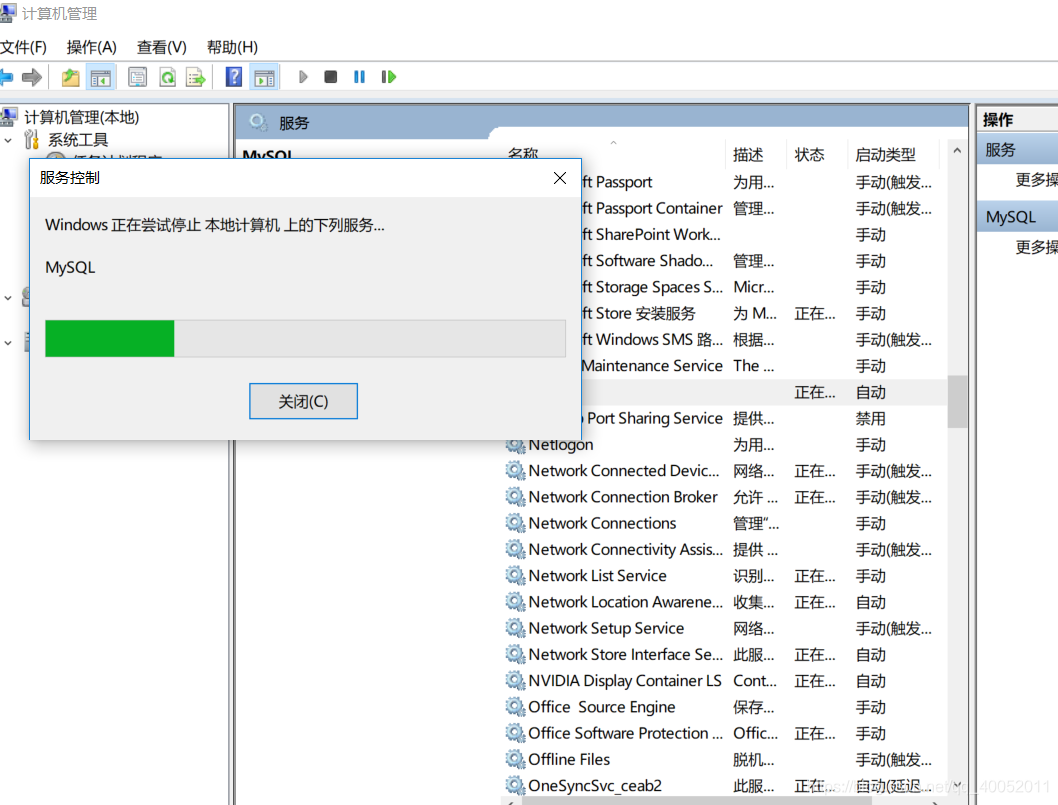The width and height of the screenshot is (1058, 805).
Task: Select the SharePoint Work... service row
Action: coord(763,235)
